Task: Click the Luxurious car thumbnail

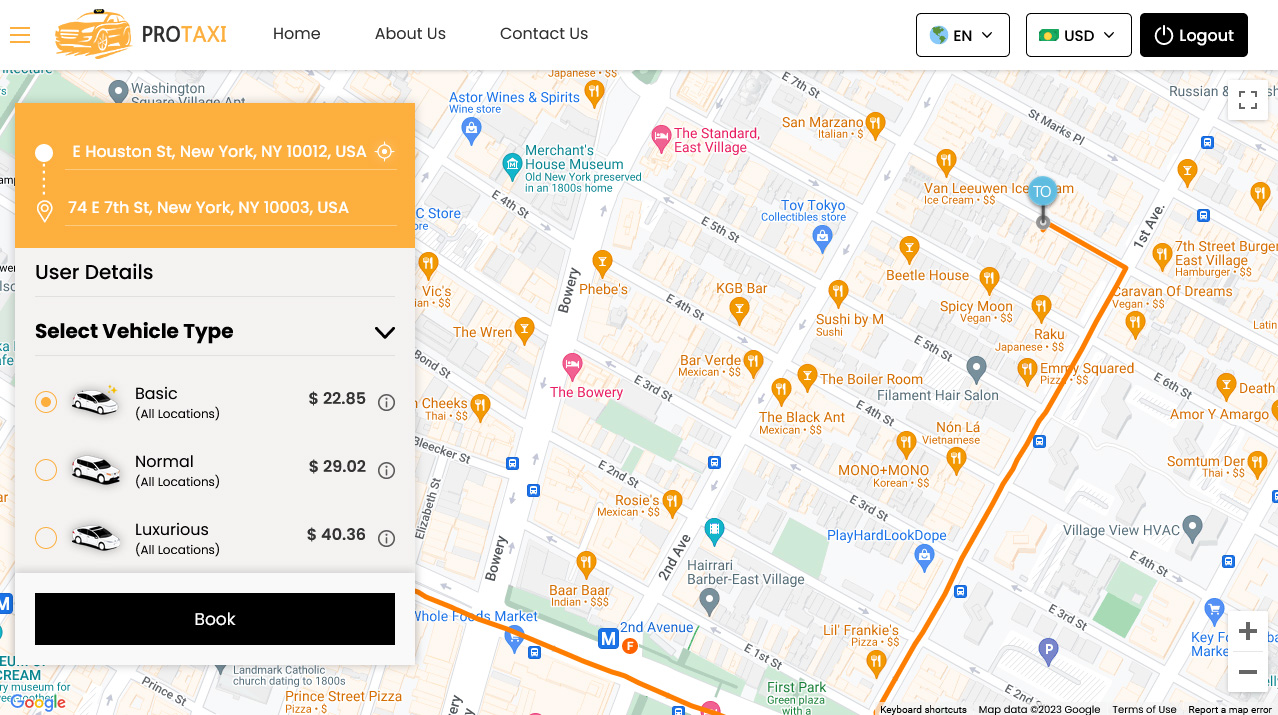Action: [95, 537]
